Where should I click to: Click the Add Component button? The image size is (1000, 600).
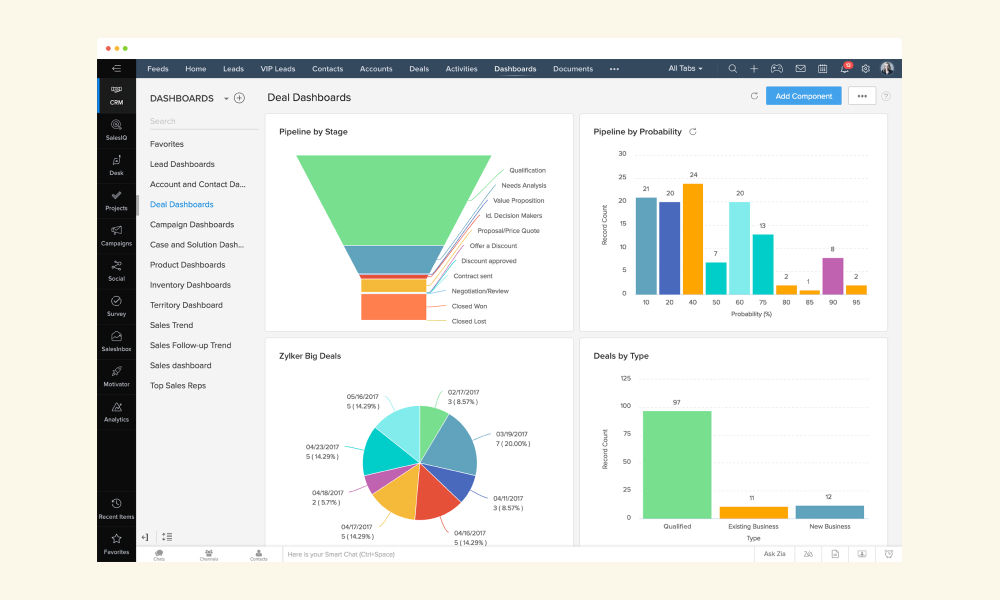[x=804, y=96]
